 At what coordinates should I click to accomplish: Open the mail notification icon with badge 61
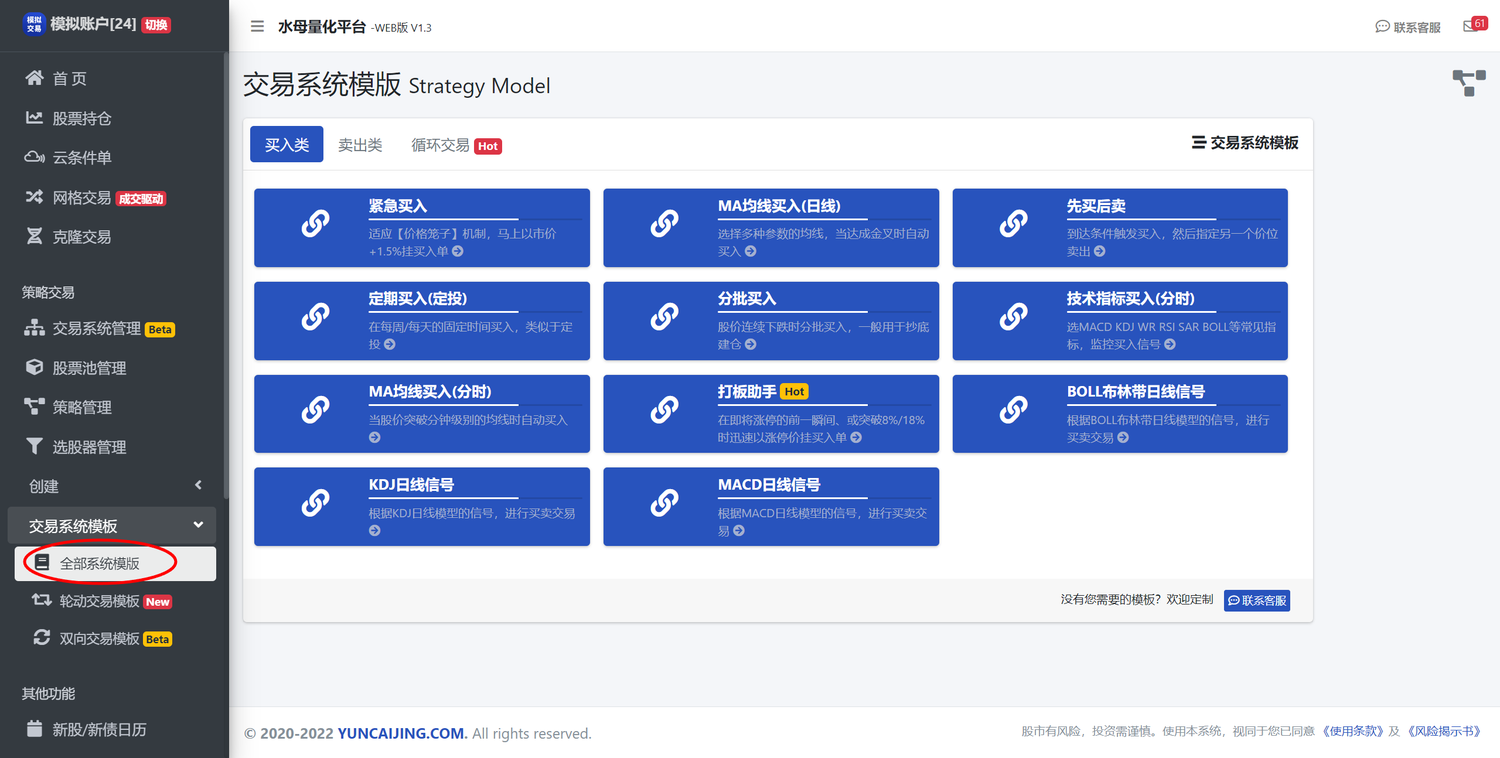click(1474, 26)
